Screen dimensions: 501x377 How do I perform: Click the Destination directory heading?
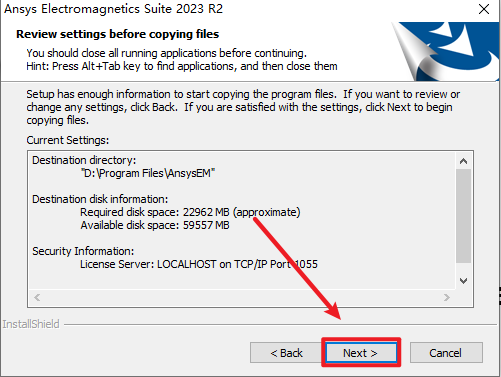click(x=84, y=160)
